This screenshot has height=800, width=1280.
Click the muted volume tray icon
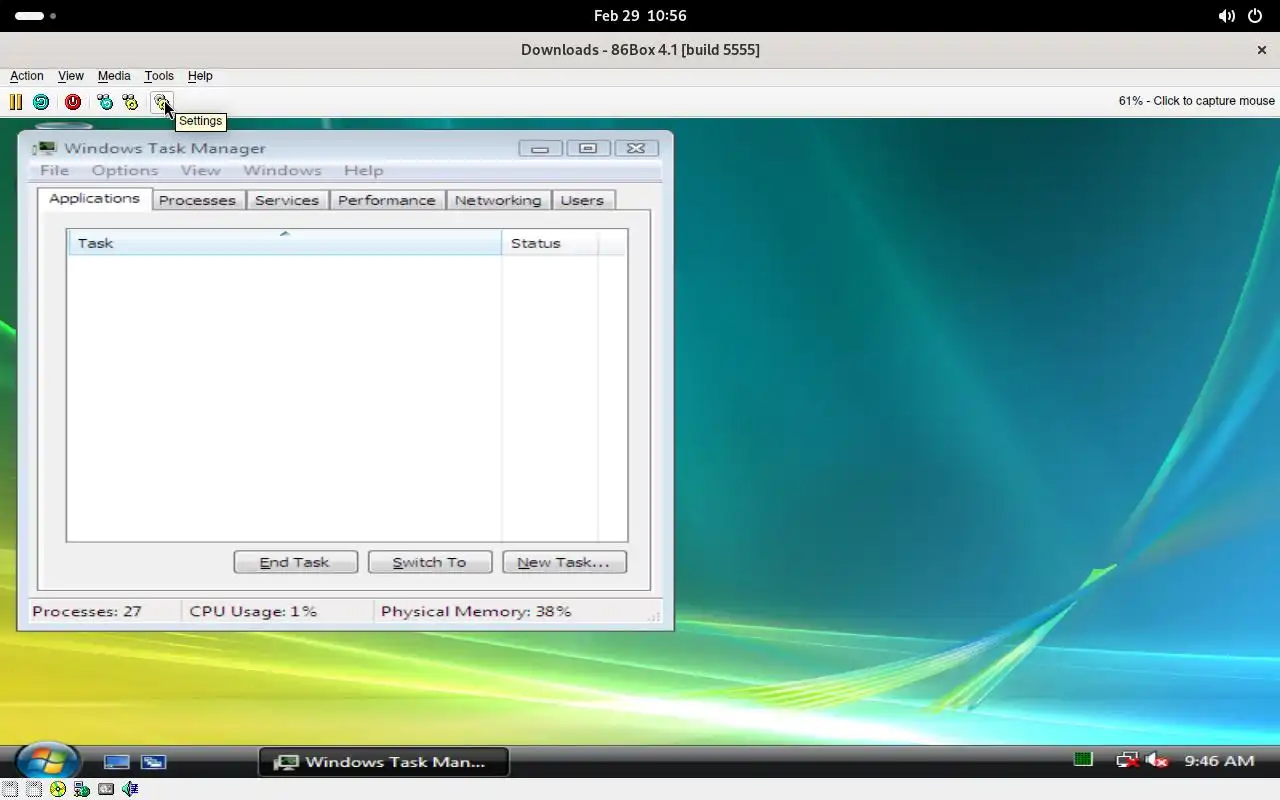pyautogui.click(x=1158, y=761)
